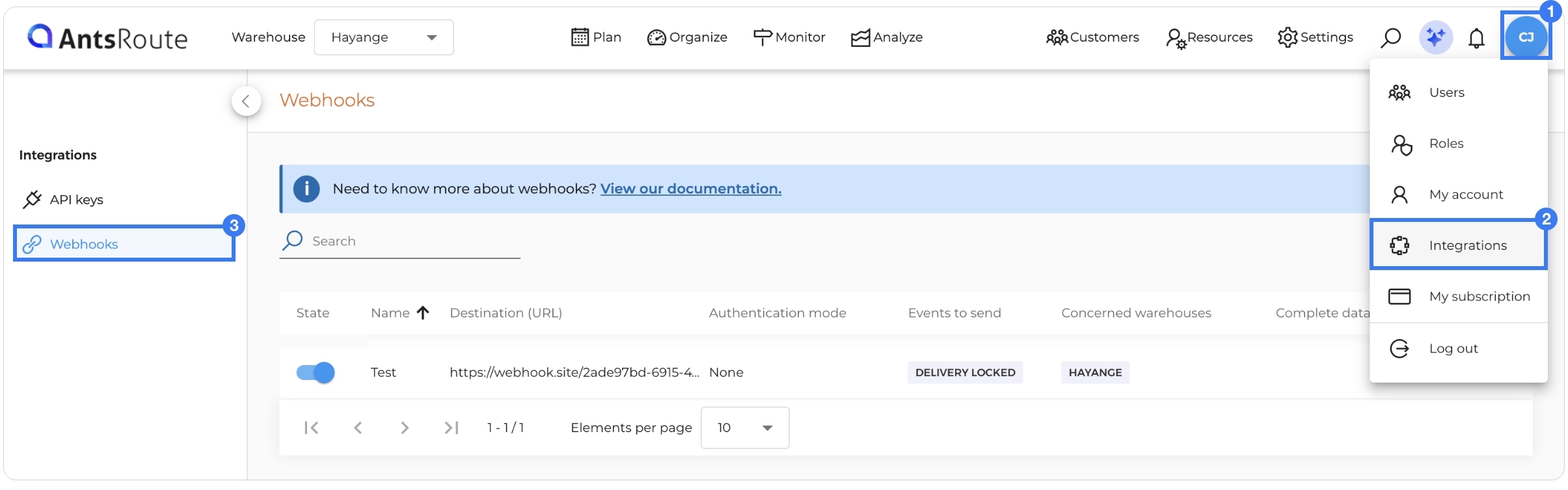
Task: Click the webhook.site destination URL
Action: click(574, 372)
